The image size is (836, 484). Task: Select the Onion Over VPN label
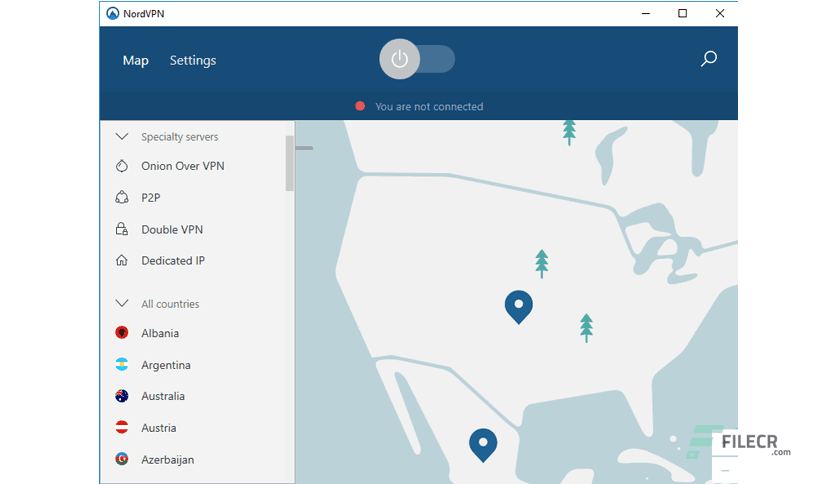coord(183,166)
